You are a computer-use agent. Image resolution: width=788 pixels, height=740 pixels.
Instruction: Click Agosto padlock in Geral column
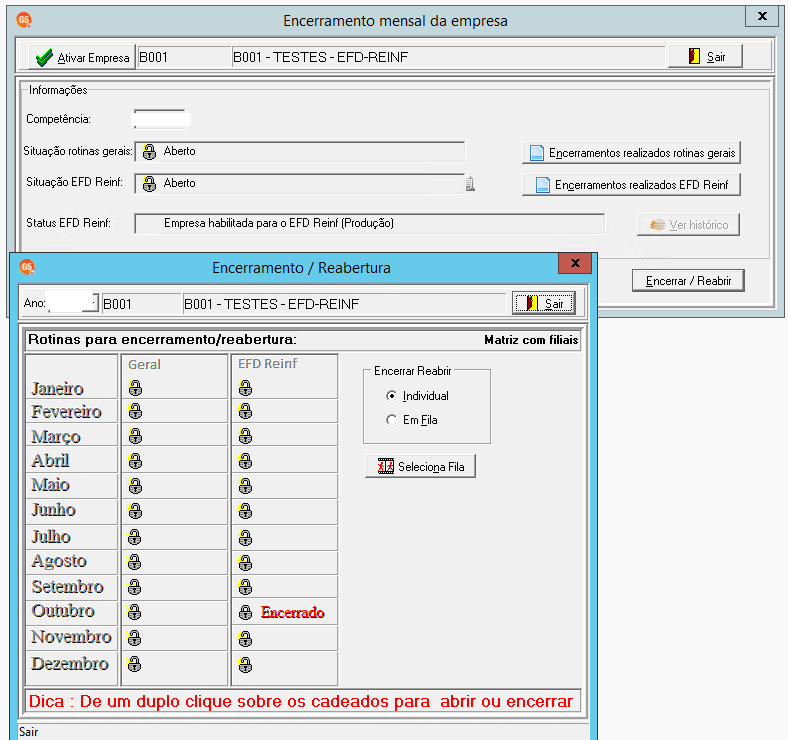[134, 562]
